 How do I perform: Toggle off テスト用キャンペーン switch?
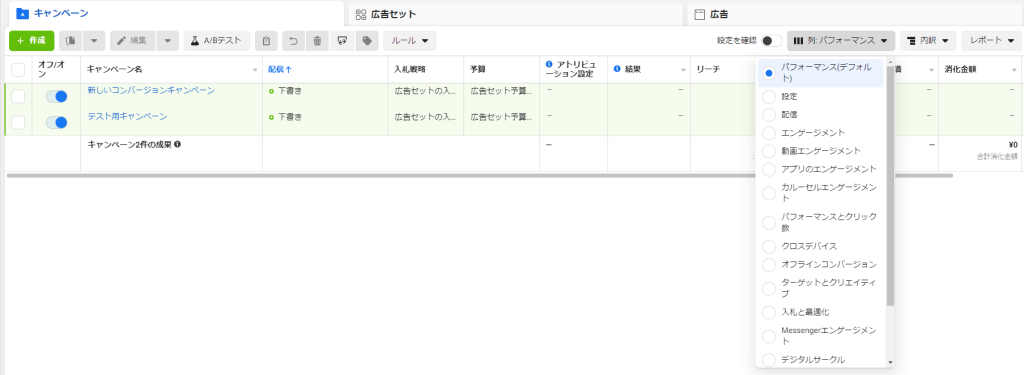[x=56, y=122]
